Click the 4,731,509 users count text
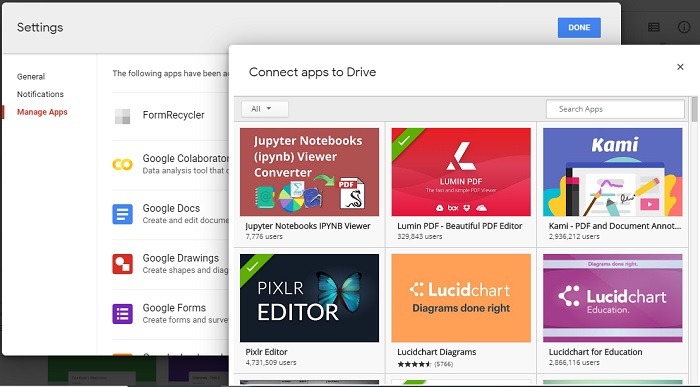Viewport: 700px width, 387px height. coord(271,362)
